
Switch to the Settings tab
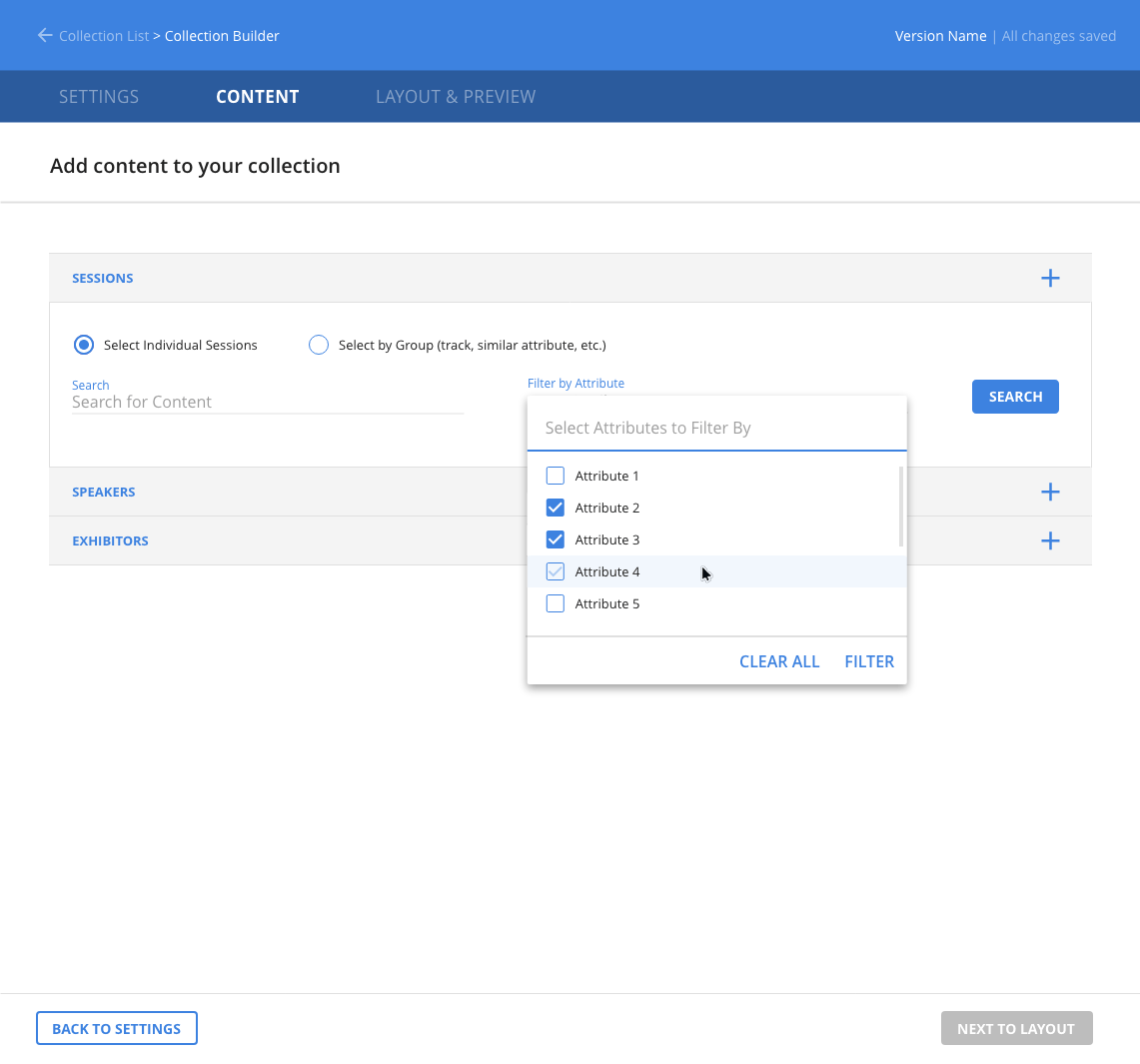tap(99, 97)
